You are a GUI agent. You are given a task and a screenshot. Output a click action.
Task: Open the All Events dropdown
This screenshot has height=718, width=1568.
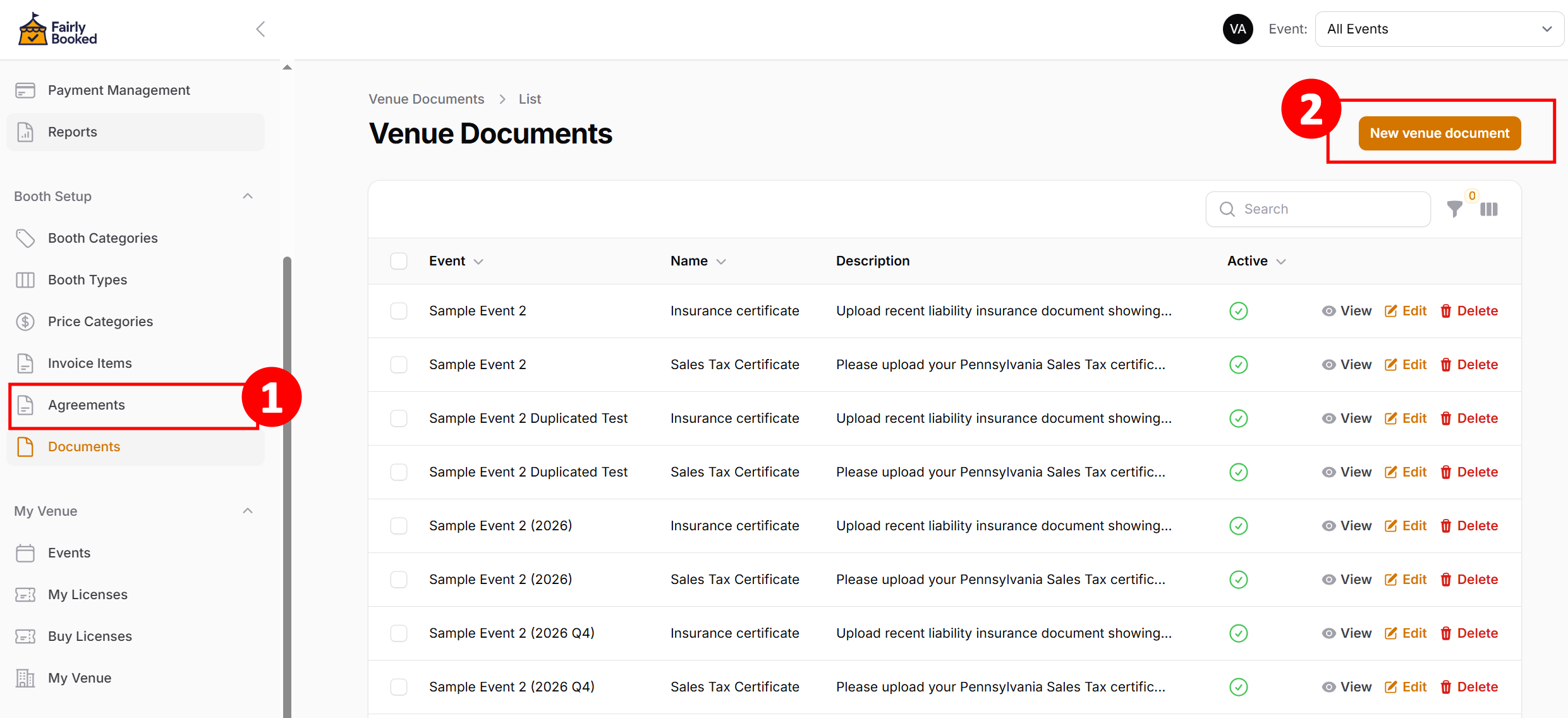tap(1439, 29)
